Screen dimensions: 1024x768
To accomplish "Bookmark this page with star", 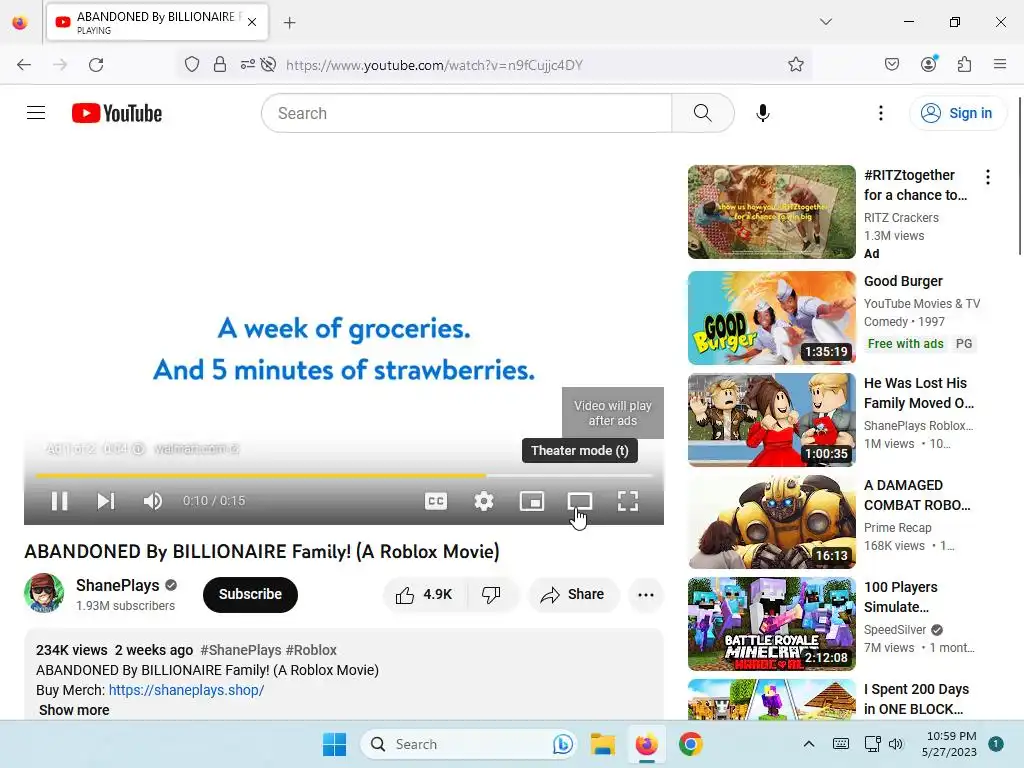I will [x=795, y=65].
